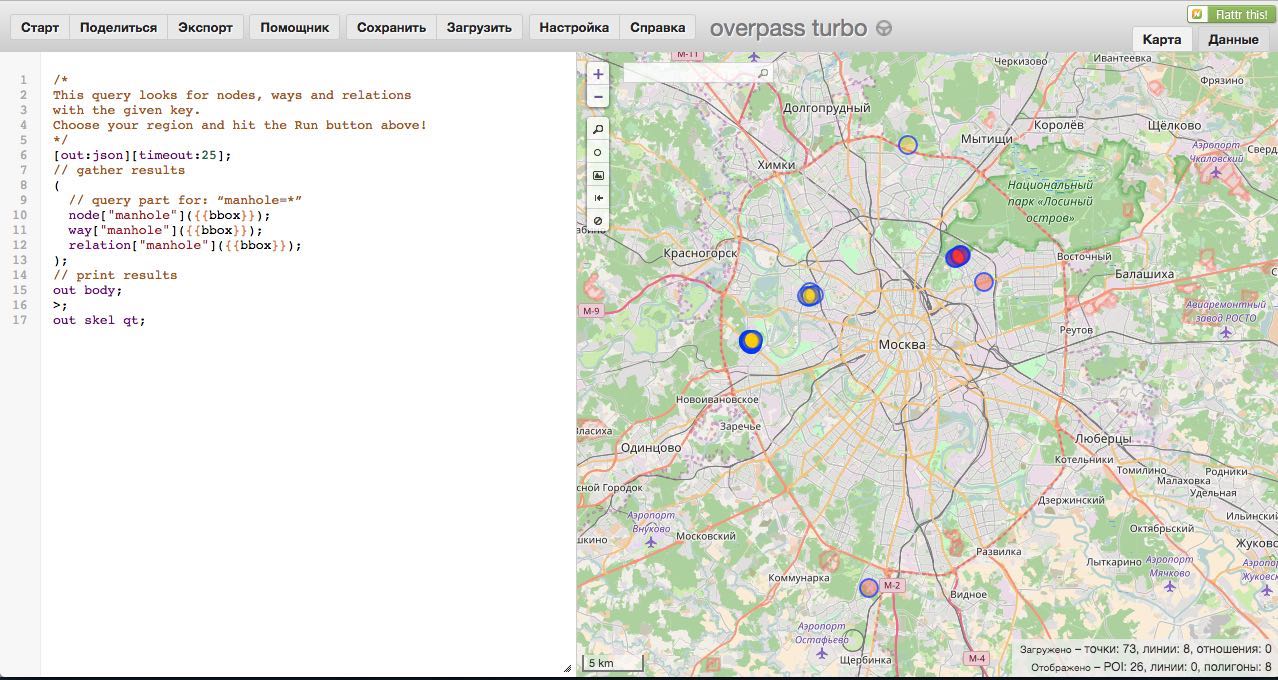Open the Экспорт dialog

(x=205, y=27)
